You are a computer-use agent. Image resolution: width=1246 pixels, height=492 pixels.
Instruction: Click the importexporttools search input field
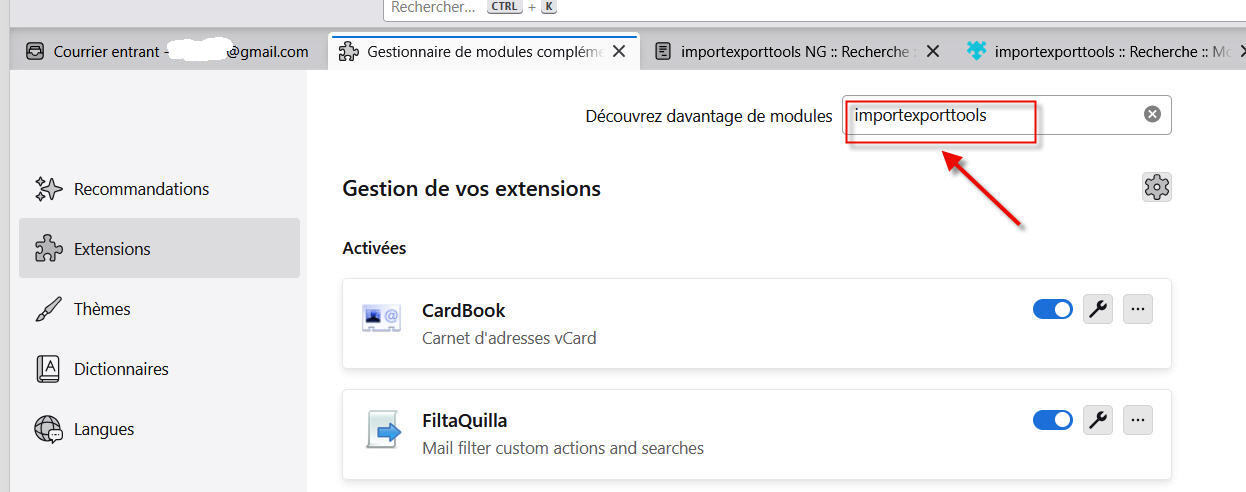tap(990, 116)
